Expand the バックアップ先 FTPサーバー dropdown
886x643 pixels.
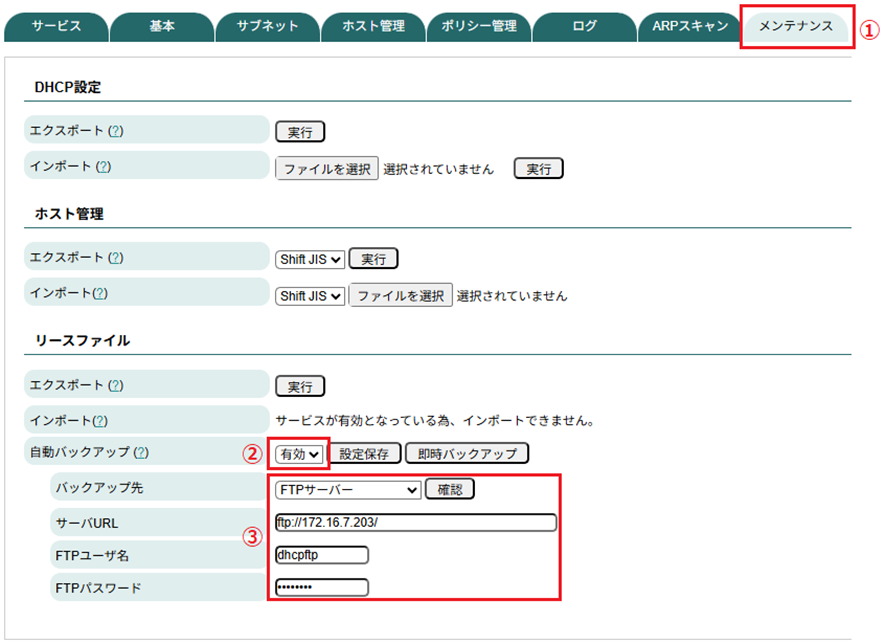(x=347, y=490)
